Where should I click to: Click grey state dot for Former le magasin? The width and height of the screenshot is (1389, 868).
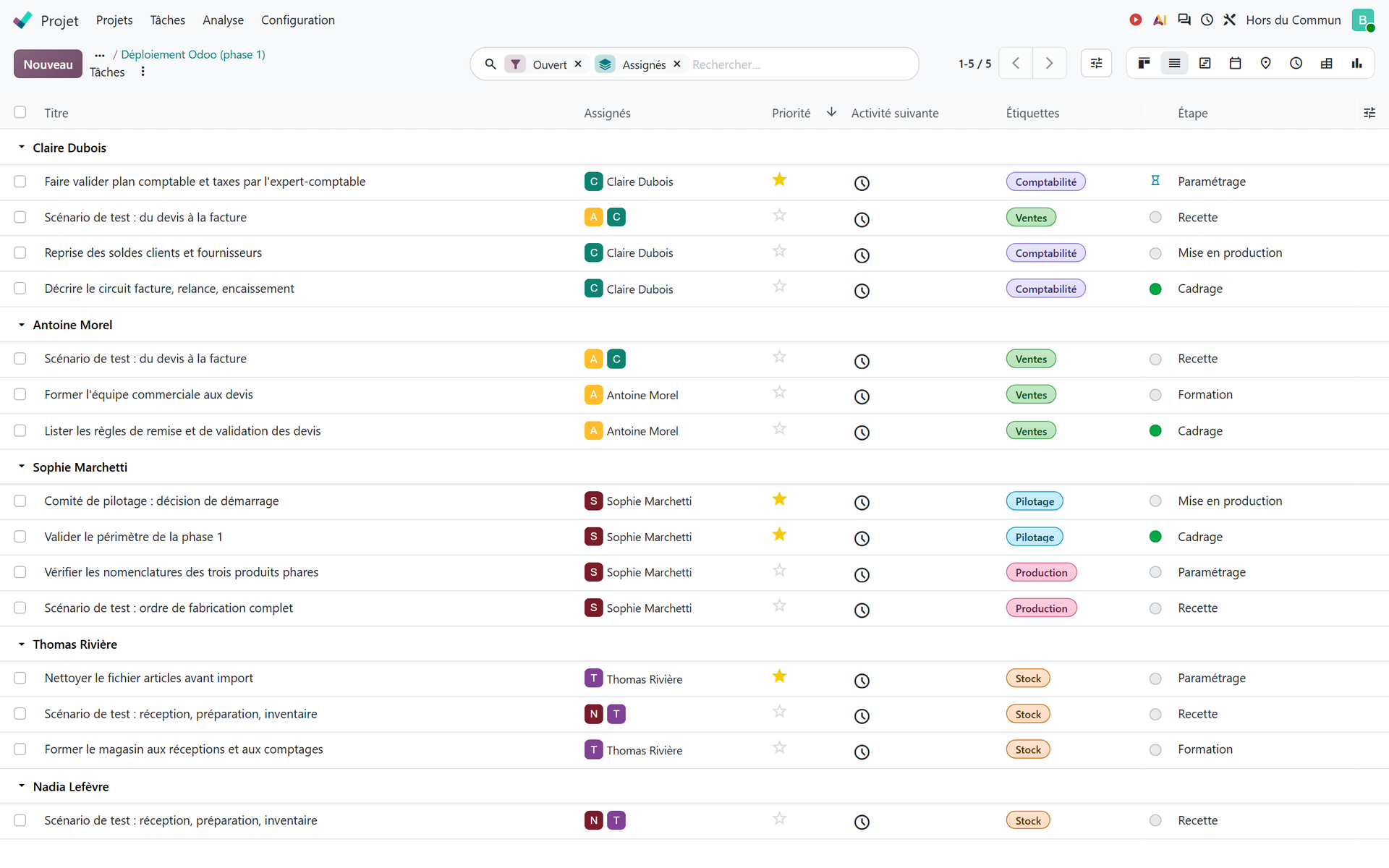pyautogui.click(x=1155, y=750)
